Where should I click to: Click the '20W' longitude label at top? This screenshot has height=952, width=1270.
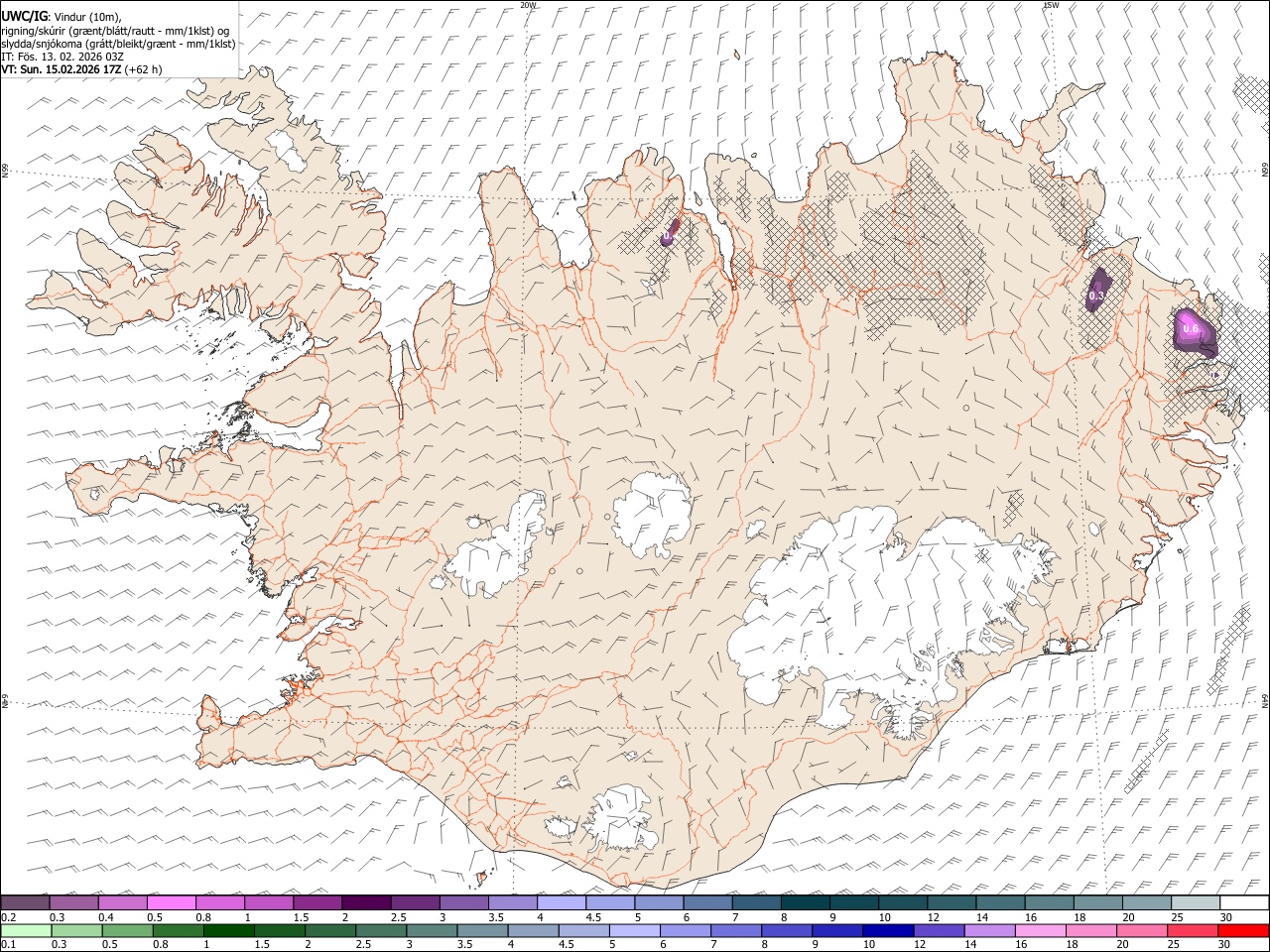point(528,5)
